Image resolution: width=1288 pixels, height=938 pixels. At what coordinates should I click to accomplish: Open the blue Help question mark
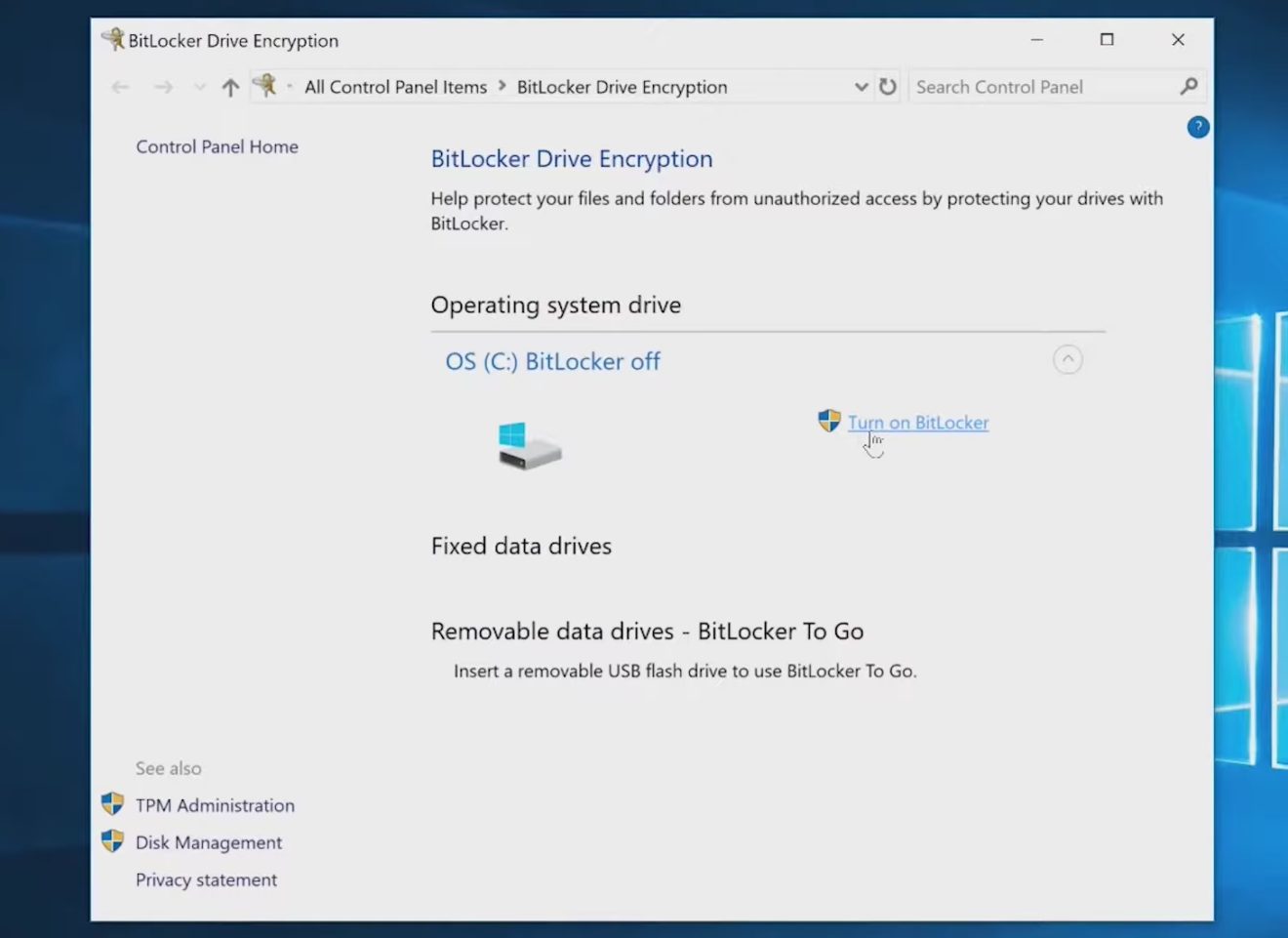point(1197,127)
